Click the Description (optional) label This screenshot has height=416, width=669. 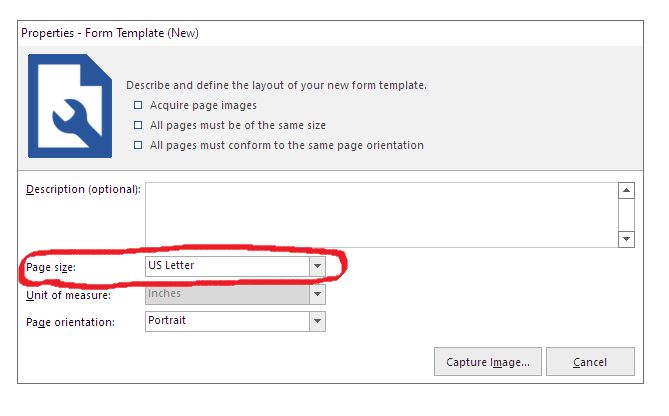point(83,189)
